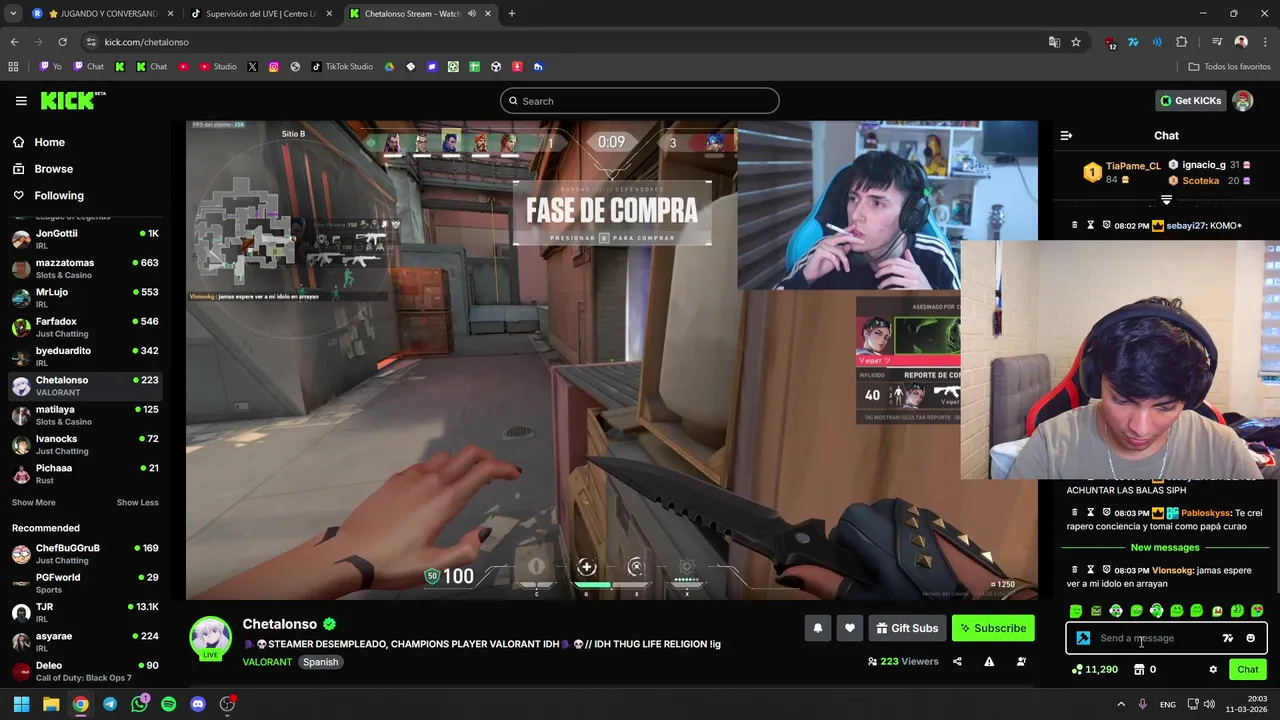Click the notification bell under the stream
The width and height of the screenshot is (1280, 720).
(x=817, y=628)
